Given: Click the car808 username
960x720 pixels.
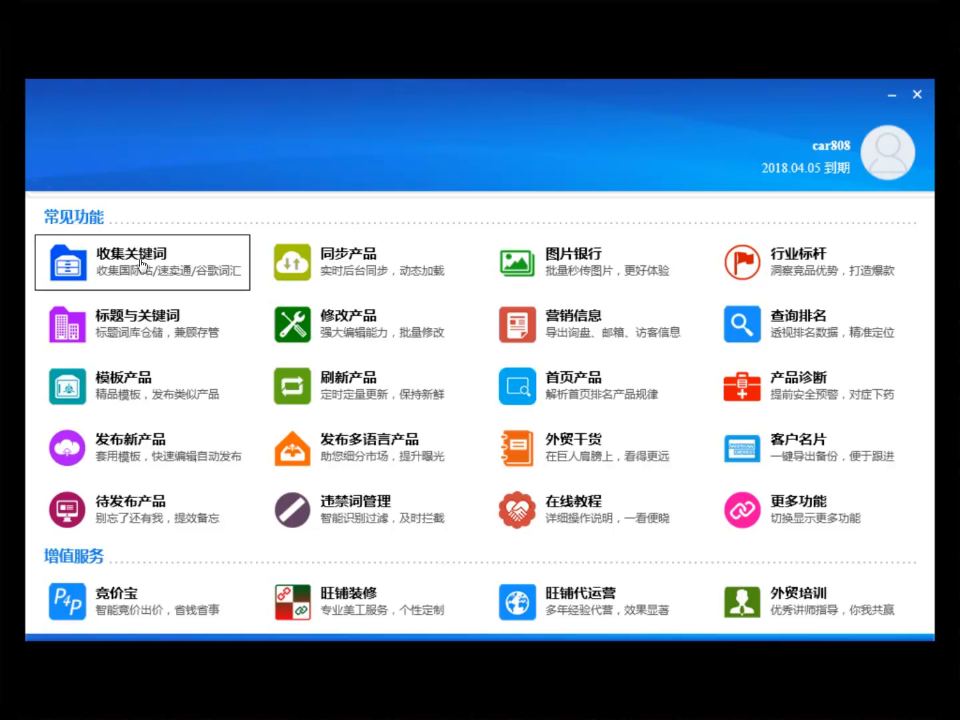Looking at the screenshot, I should 831,146.
